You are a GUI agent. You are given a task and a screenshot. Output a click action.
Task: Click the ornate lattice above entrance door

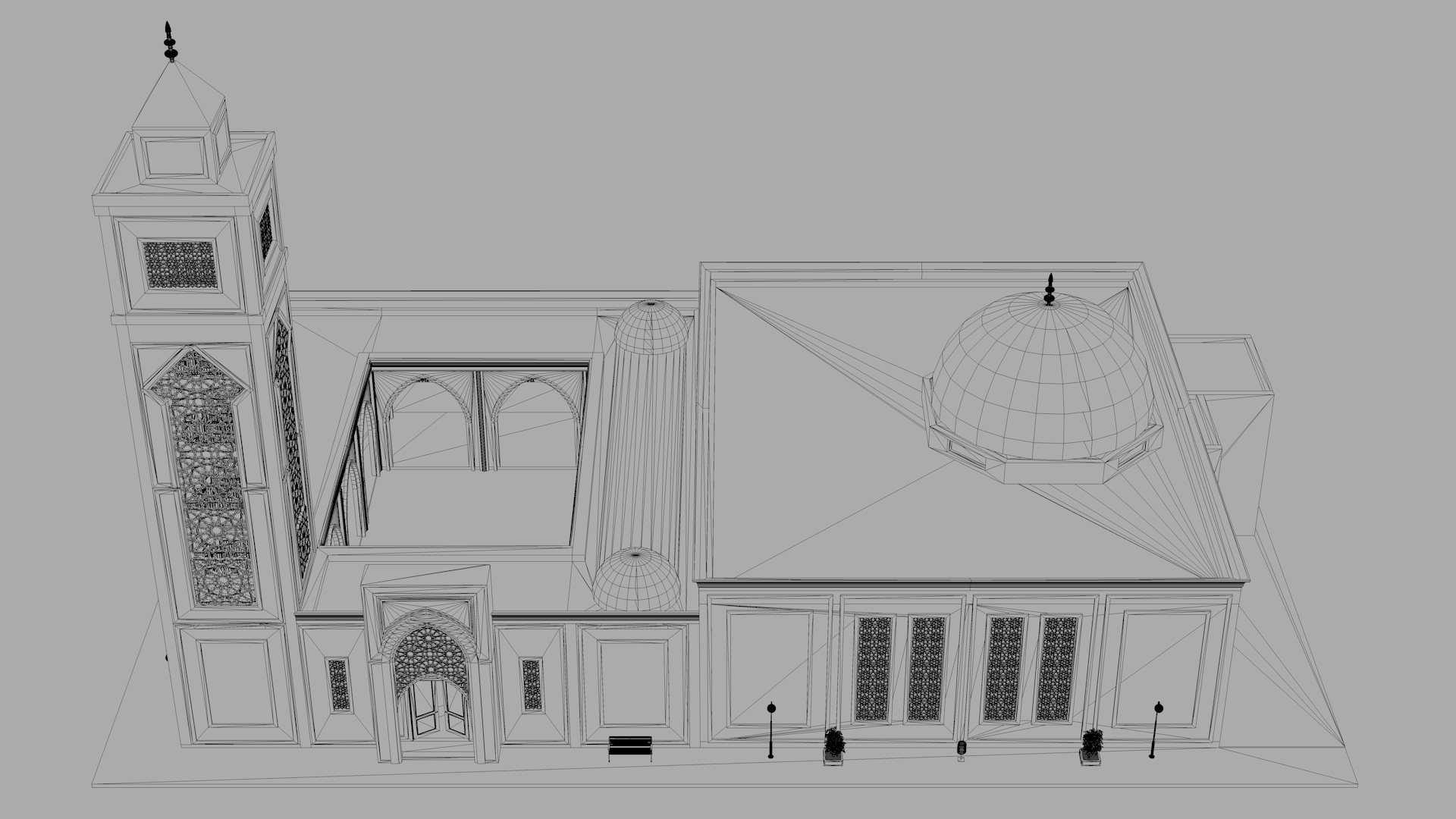tap(432, 651)
